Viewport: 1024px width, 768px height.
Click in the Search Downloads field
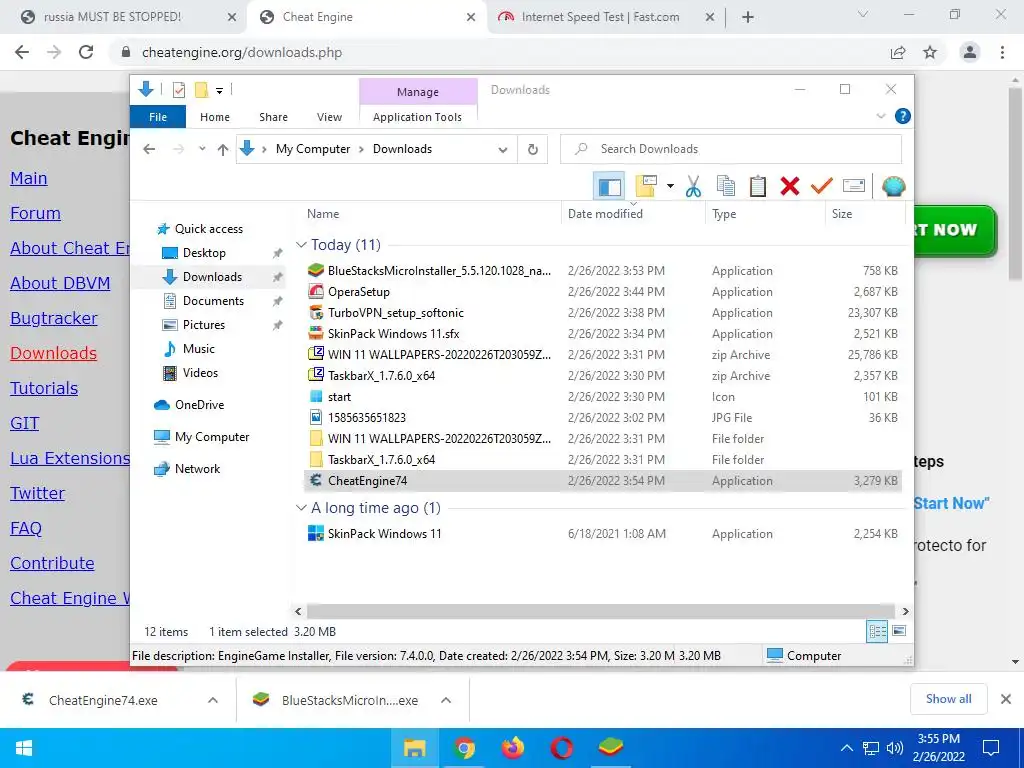click(x=731, y=150)
